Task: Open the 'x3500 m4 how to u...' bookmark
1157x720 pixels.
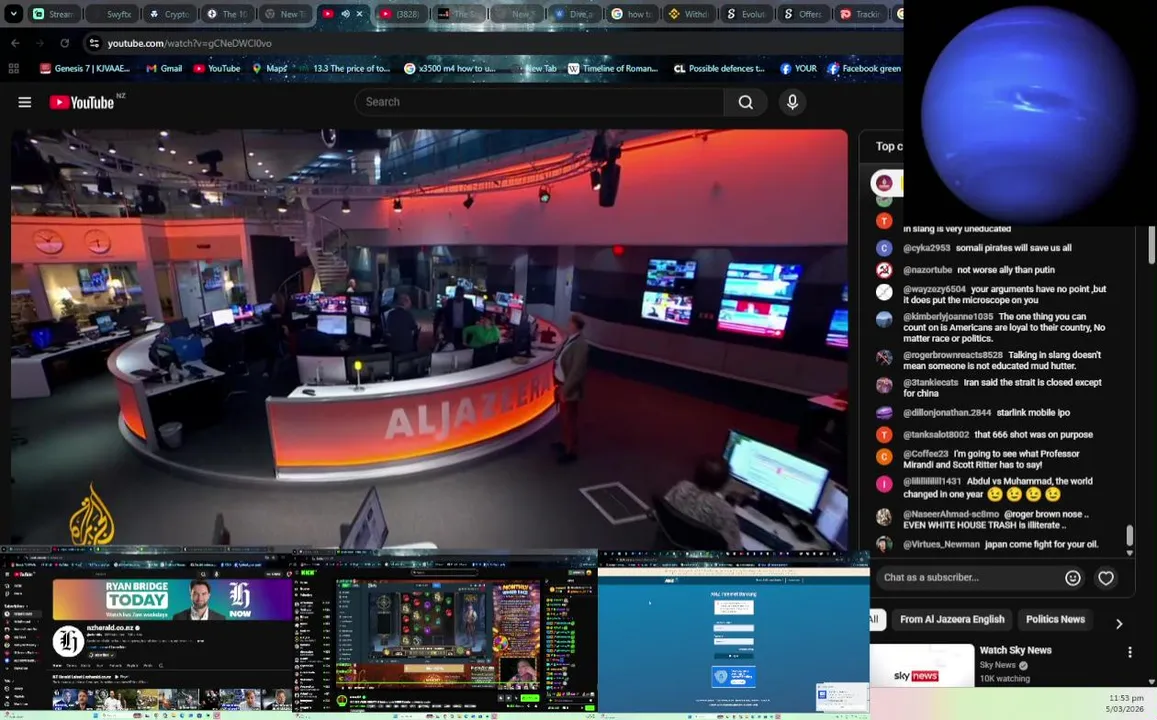Action: (x=450, y=68)
